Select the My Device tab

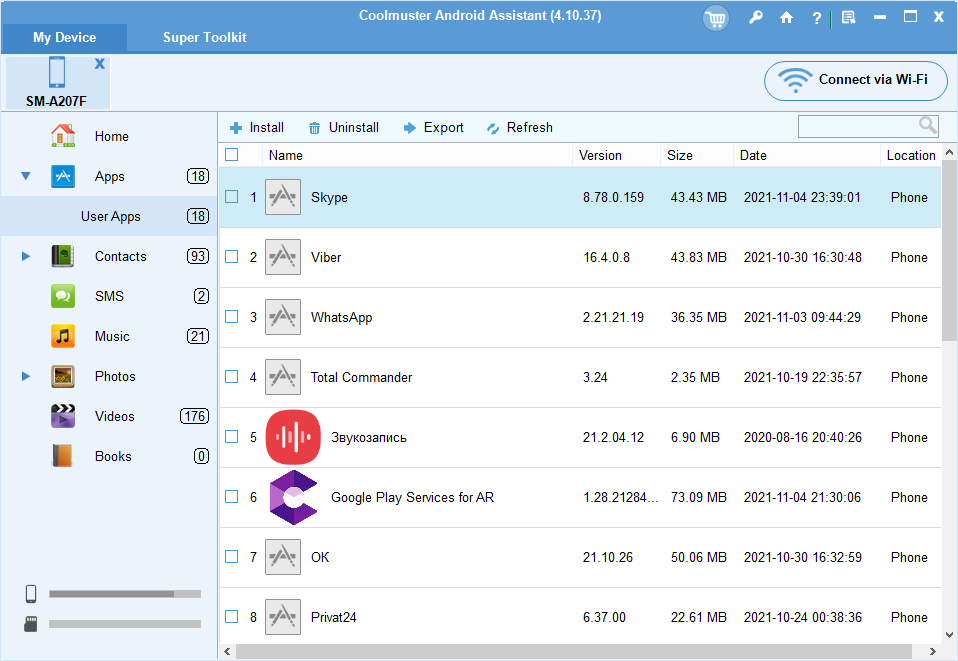[x=64, y=38]
